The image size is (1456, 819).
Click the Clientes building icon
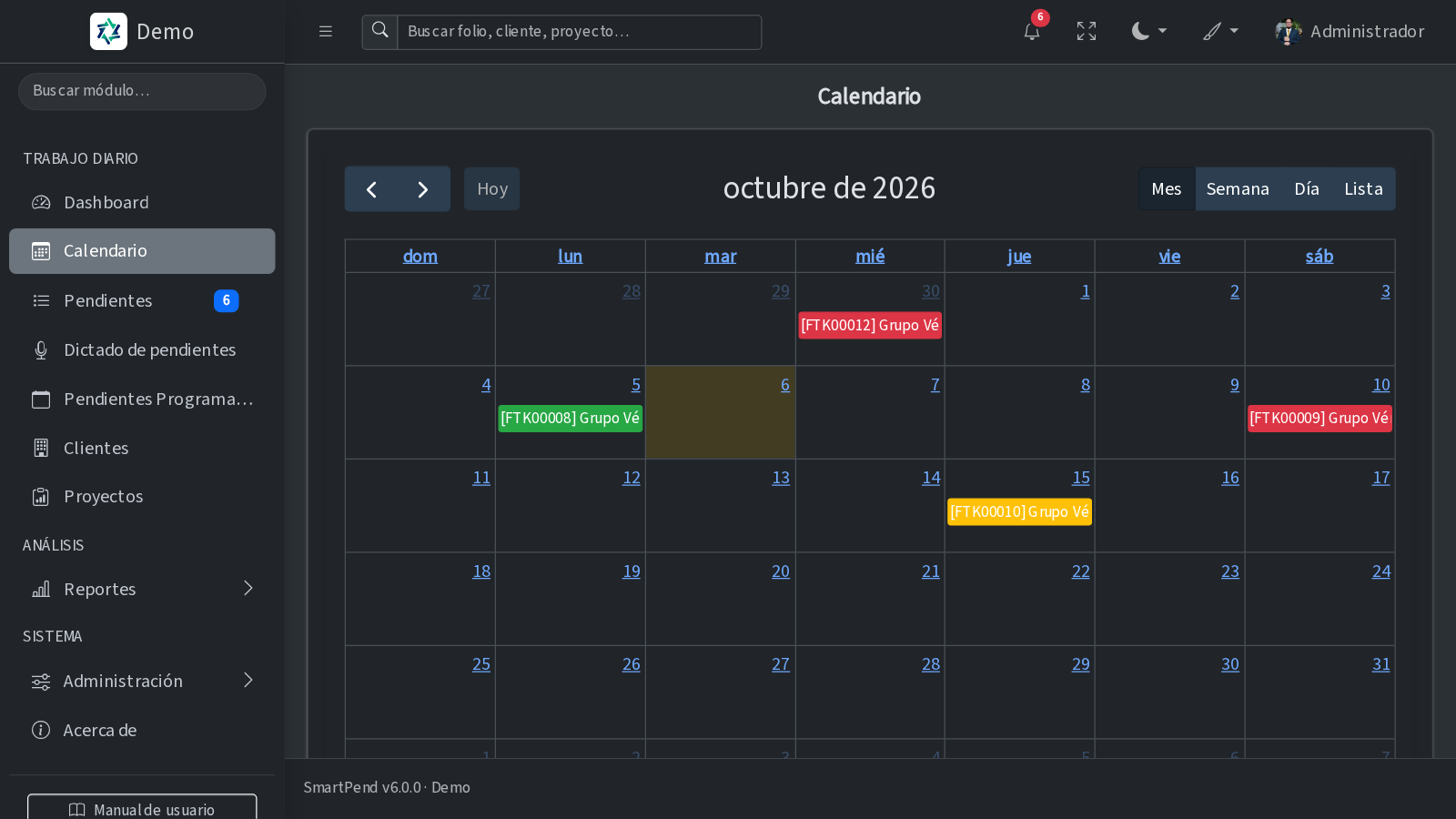pos(41,448)
